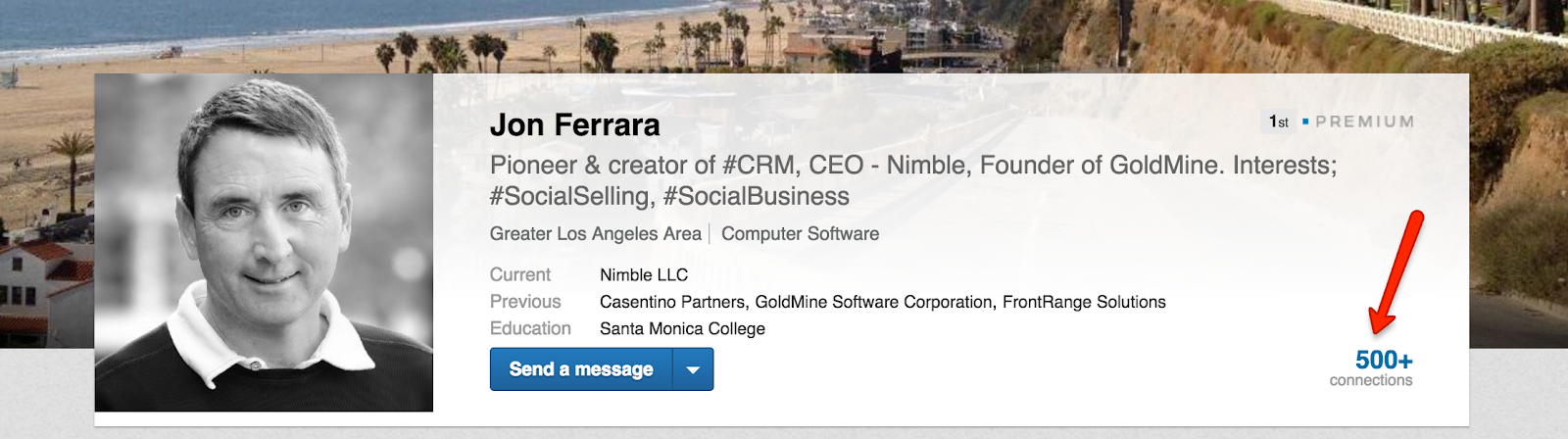Visit the Casentino Partners company link
The height and width of the screenshot is (439, 1568).
672,302
